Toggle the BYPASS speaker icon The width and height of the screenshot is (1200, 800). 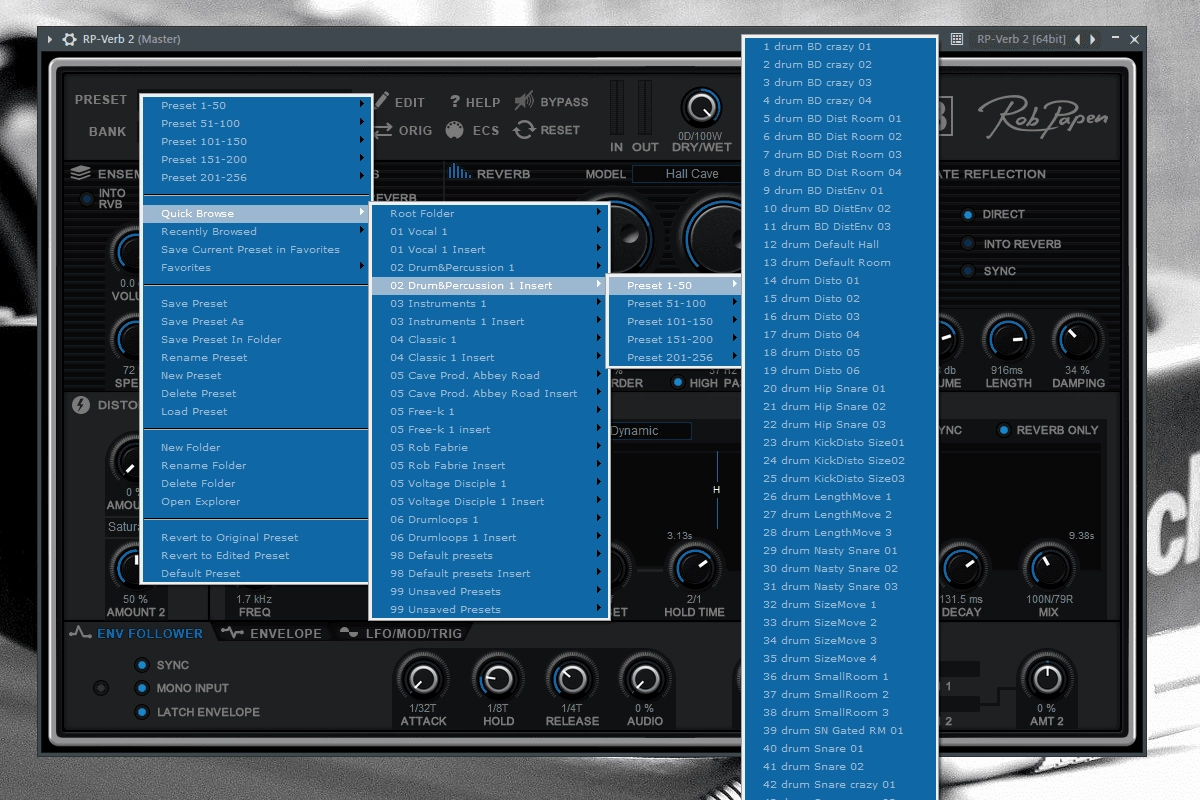[524, 101]
